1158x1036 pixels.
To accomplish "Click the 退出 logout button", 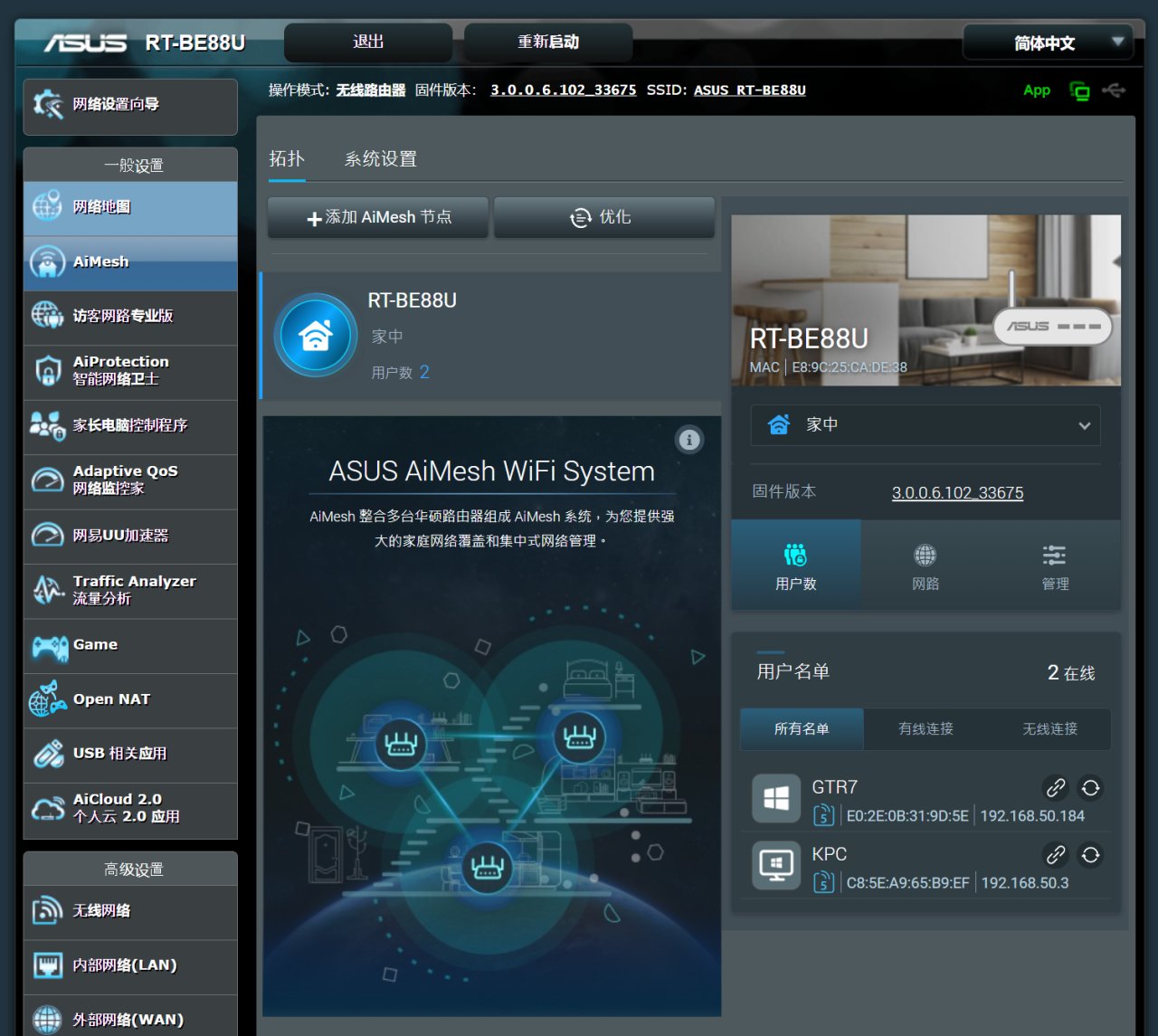I will click(x=368, y=43).
